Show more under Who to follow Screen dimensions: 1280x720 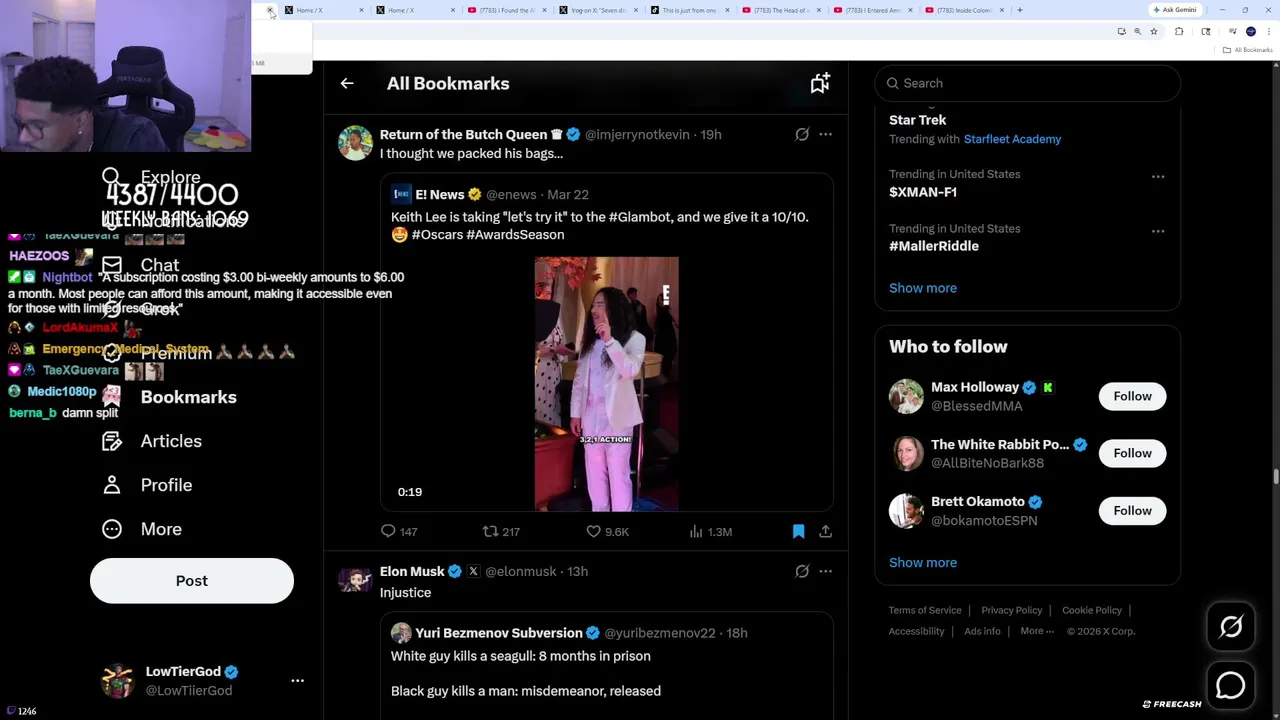(923, 562)
